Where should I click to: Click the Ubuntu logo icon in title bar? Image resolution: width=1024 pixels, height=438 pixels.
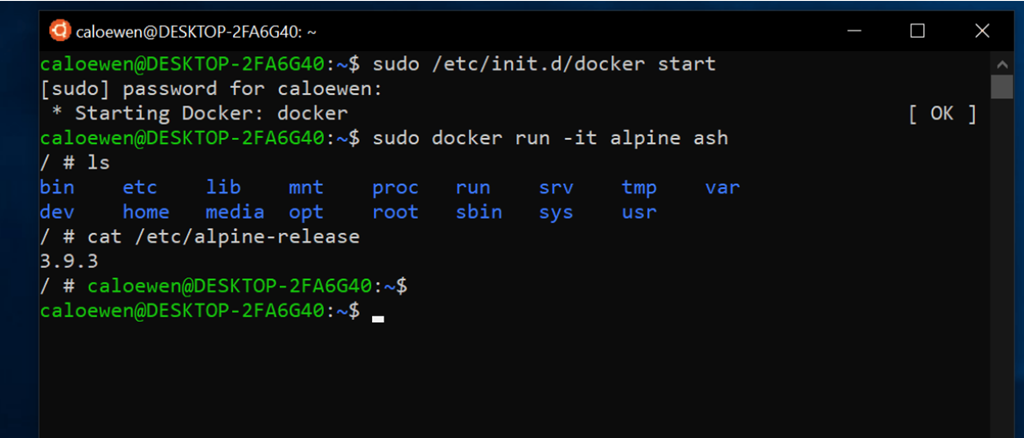[x=60, y=31]
